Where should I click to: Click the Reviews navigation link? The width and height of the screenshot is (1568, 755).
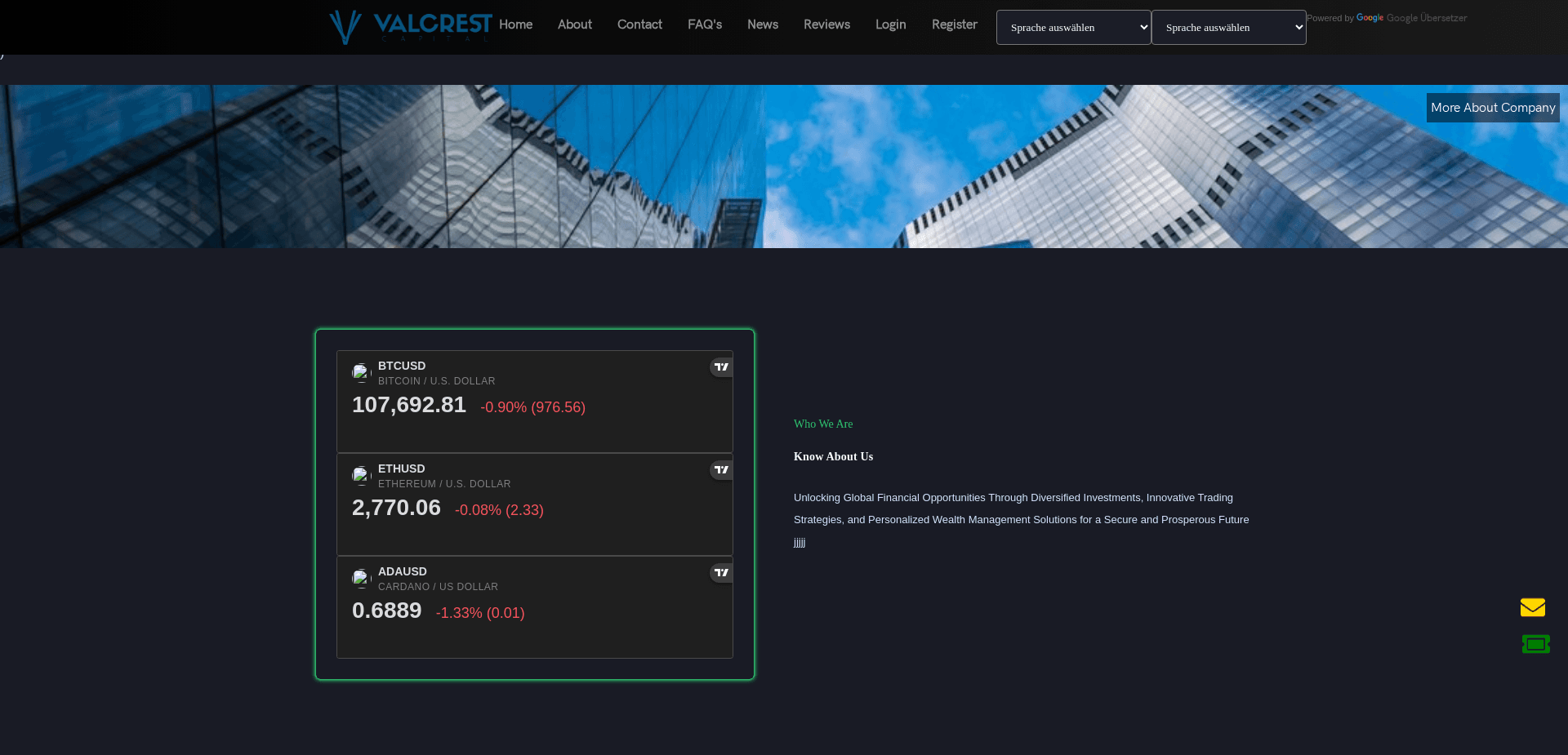[826, 24]
